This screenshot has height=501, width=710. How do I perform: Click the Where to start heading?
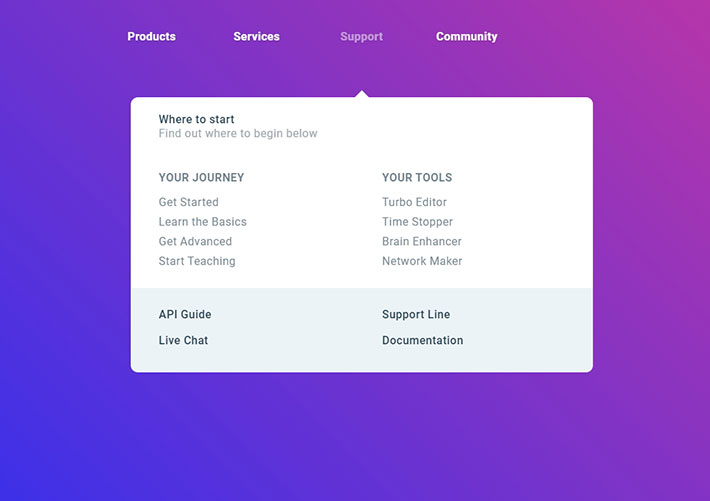(x=196, y=119)
